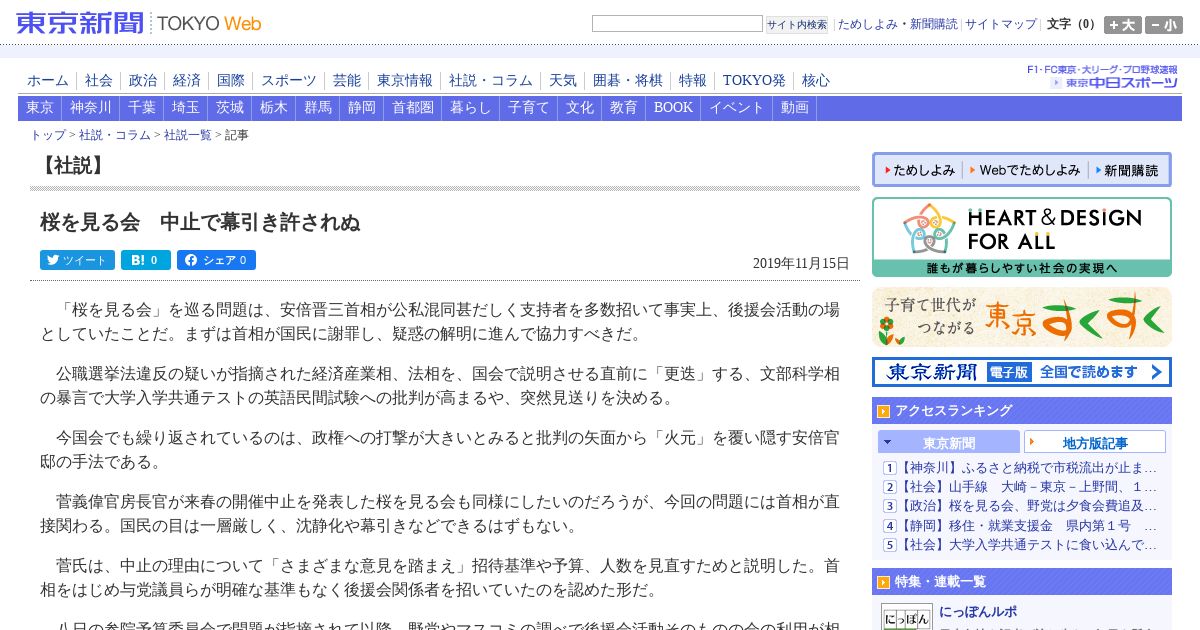Select BOOK in the blue bar
Viewport: 1200px width, 630px height.
click(x=673, y=108)
